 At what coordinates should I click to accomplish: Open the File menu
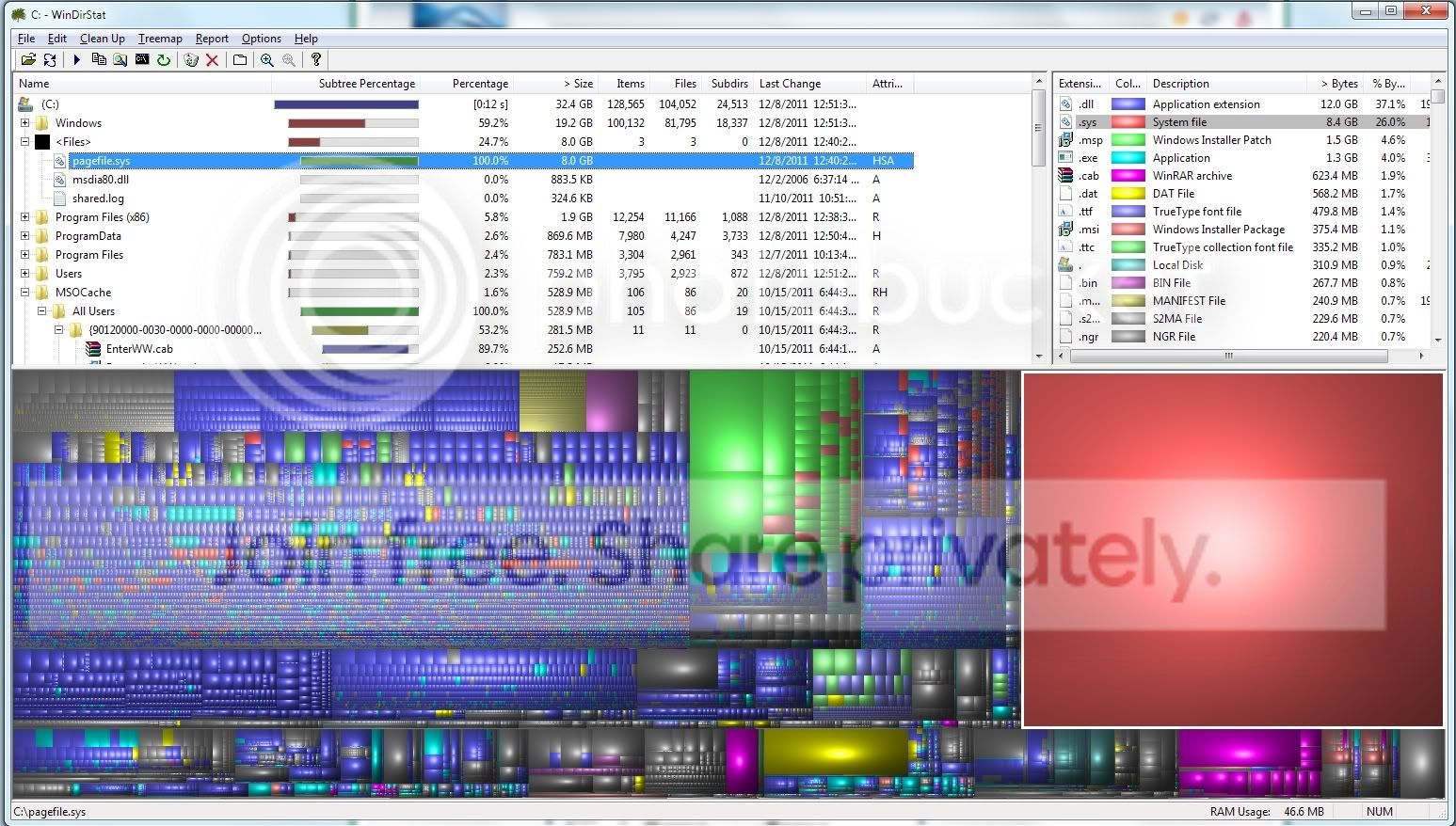pyautogui.click(x=26, y=39)
